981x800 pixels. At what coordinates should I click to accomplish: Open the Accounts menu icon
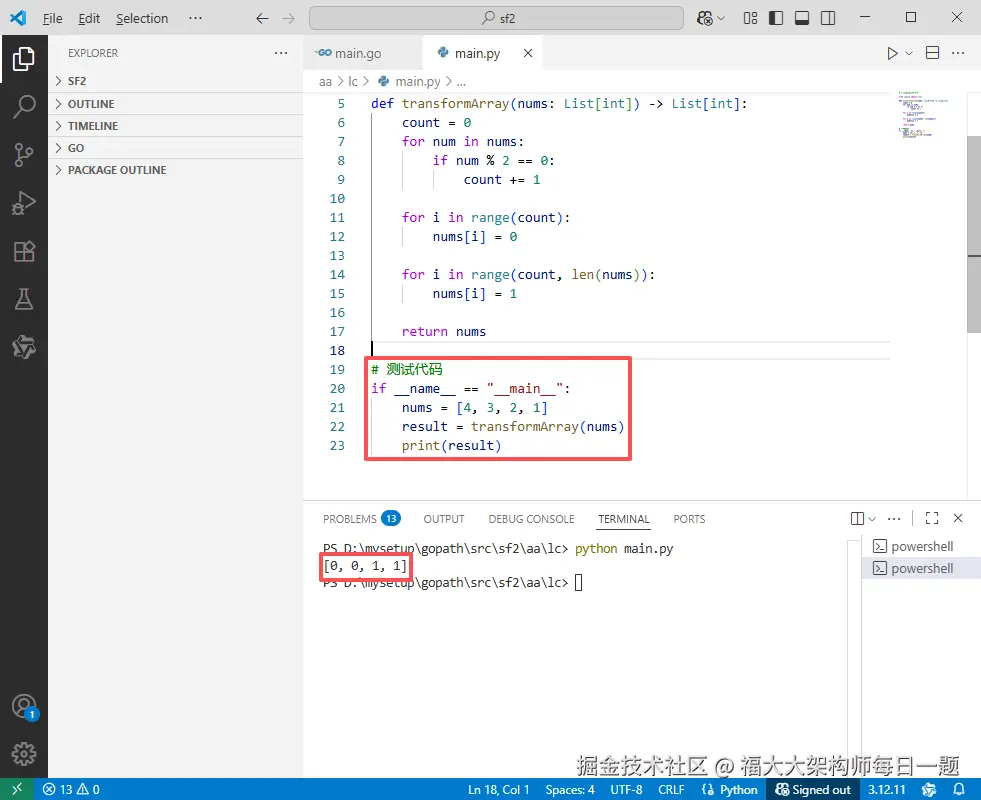24,707
